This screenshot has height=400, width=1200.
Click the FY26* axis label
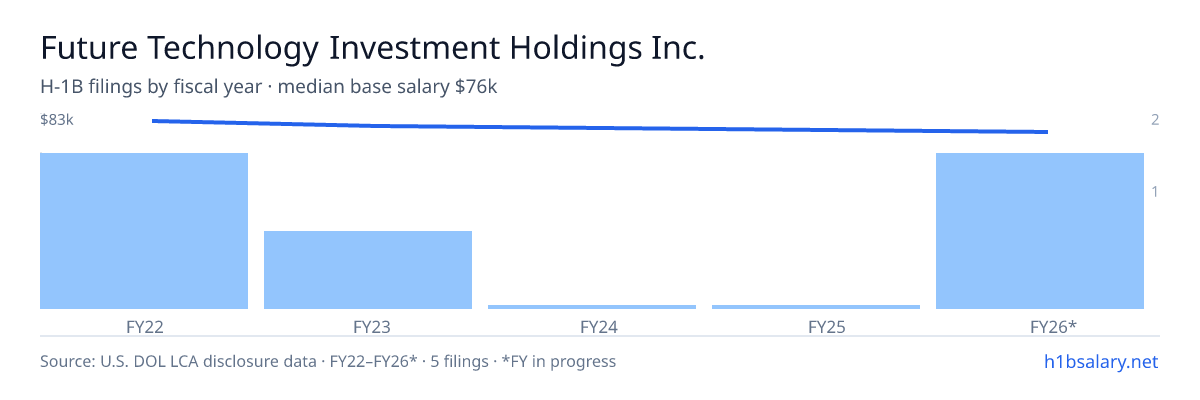coord(1040,326)
